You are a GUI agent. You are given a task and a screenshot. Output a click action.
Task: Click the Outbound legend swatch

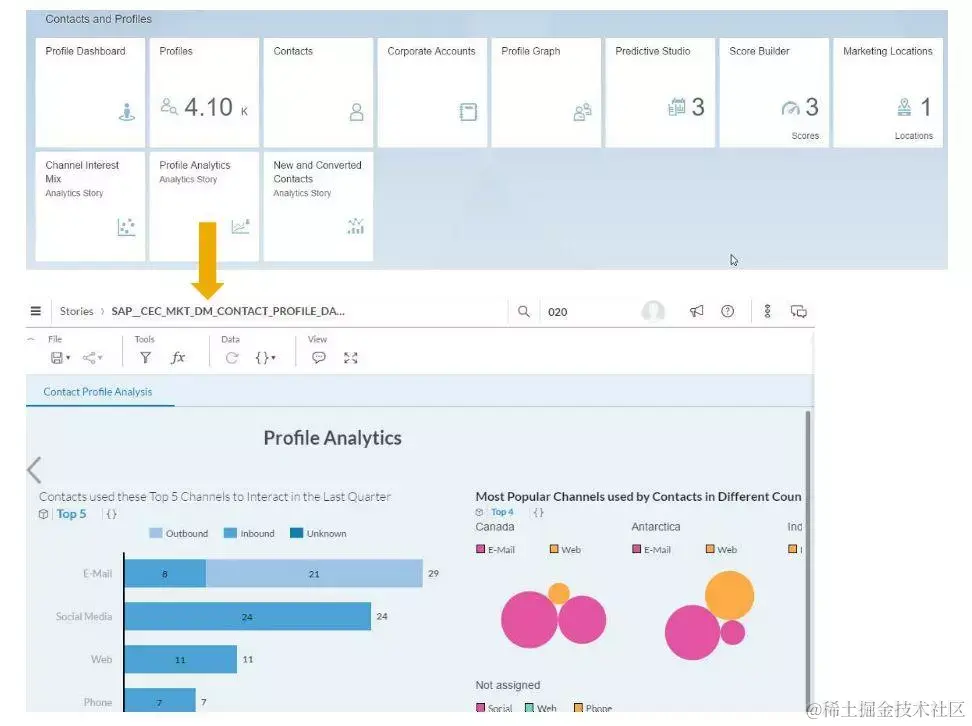[x=156, y=533]
